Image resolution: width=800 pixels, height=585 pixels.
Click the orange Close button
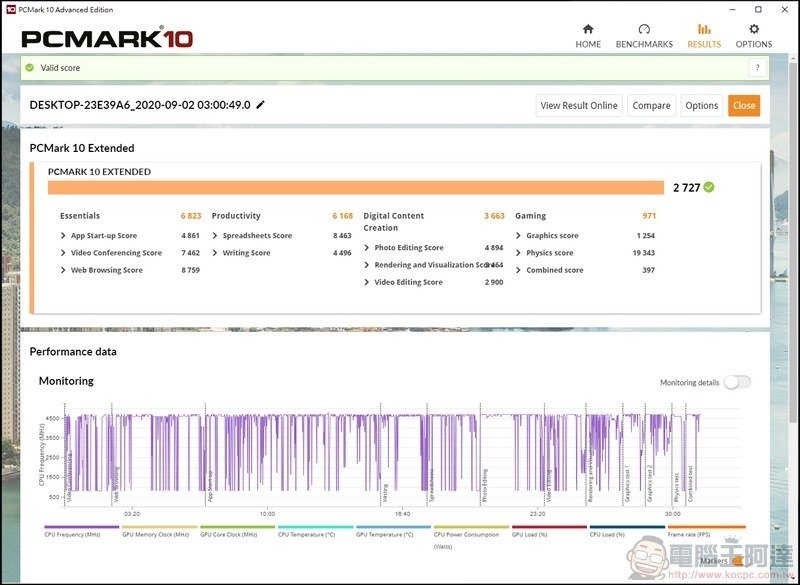coord(743,105)
